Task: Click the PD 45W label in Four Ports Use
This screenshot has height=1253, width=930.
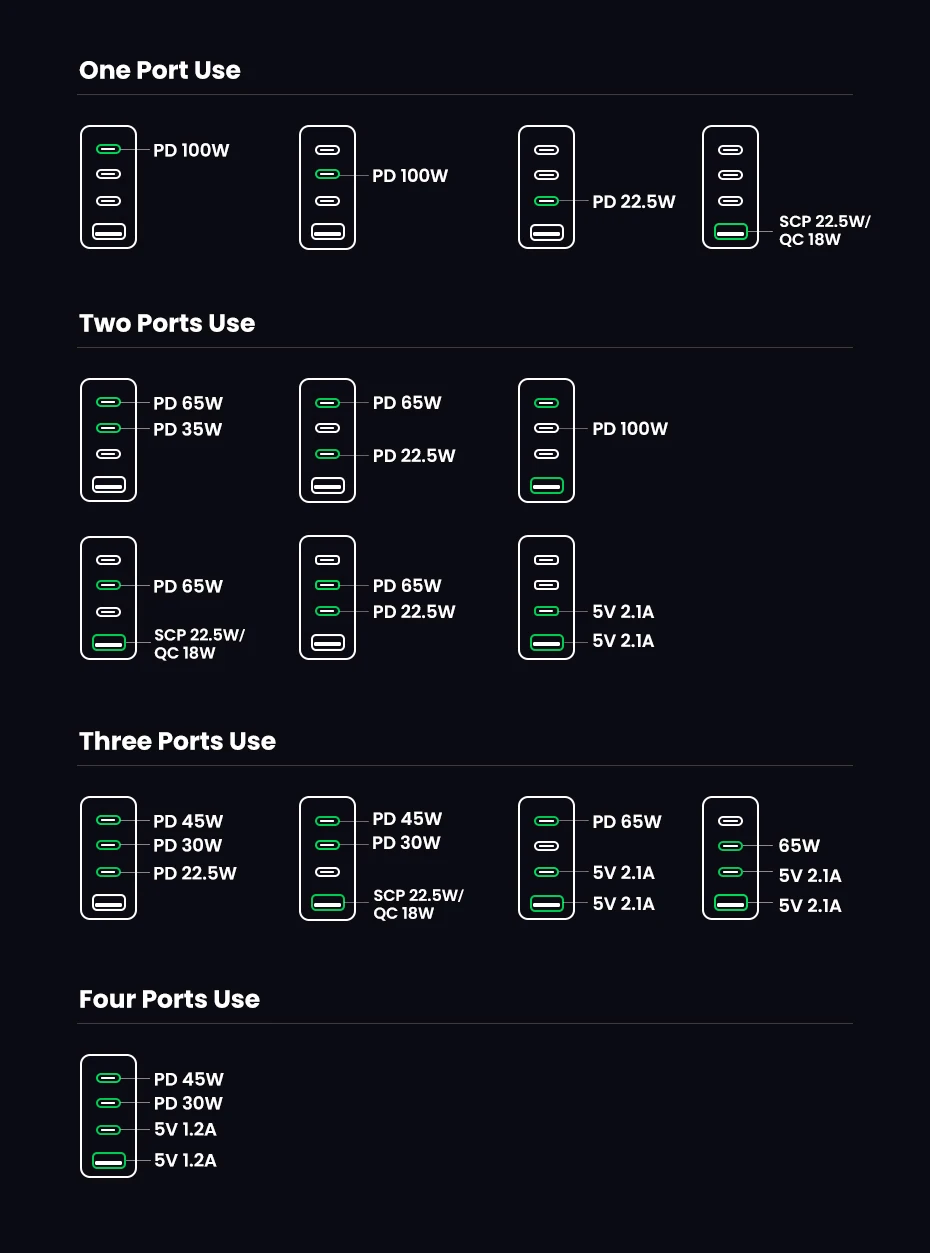Action: (189, 1079)
